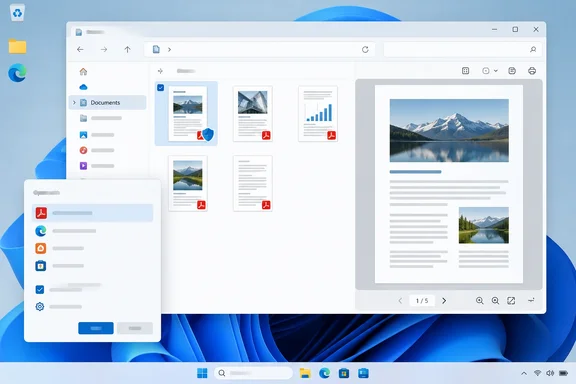
Task: Open more options at preview bar end
Action: coord(531,300)
